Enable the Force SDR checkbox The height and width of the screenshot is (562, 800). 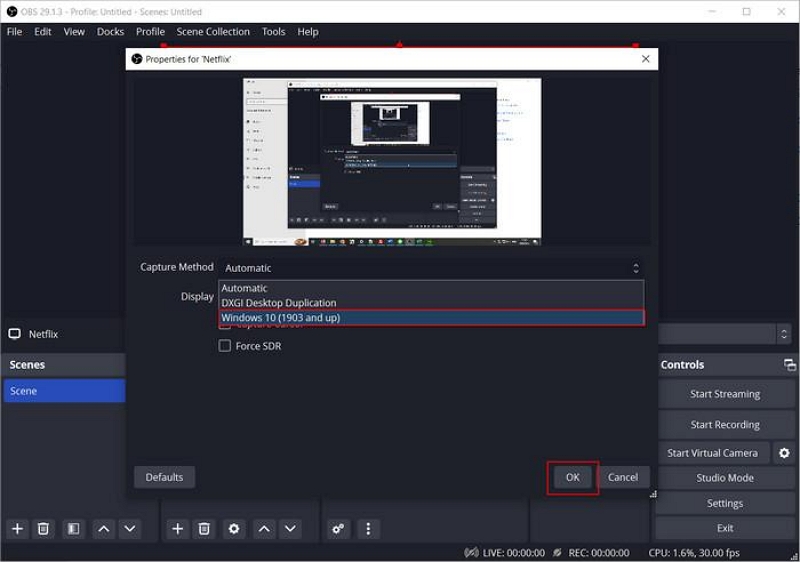225,346
